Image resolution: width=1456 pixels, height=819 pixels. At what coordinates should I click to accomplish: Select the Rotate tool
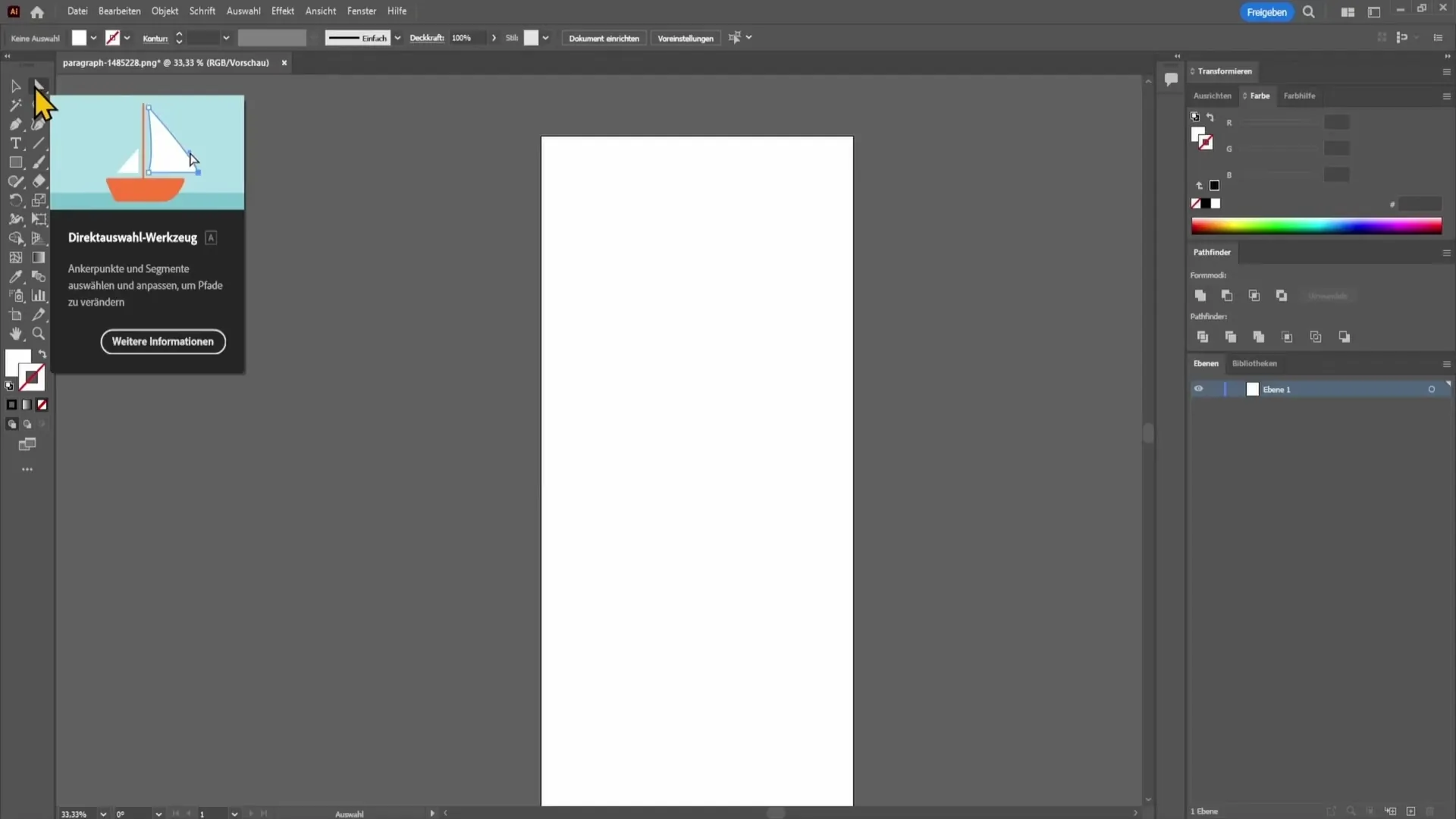[15, 200]
